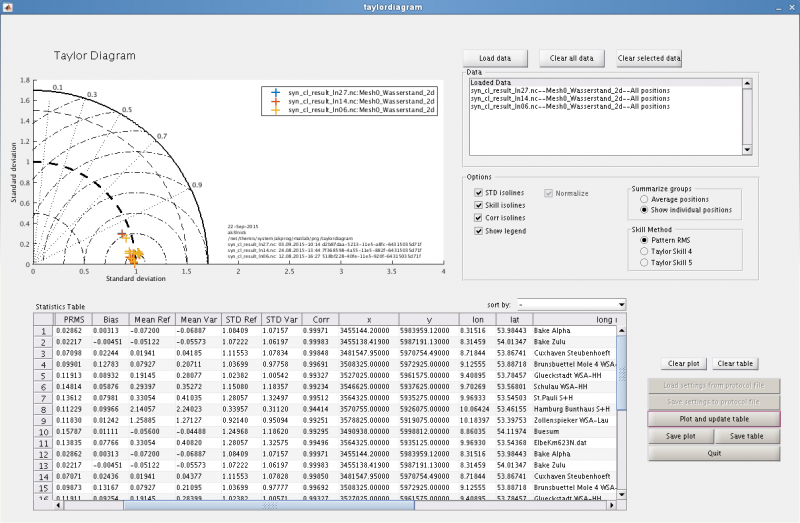Click the Save table button
The image size is (800, 523).
point(746,436)
